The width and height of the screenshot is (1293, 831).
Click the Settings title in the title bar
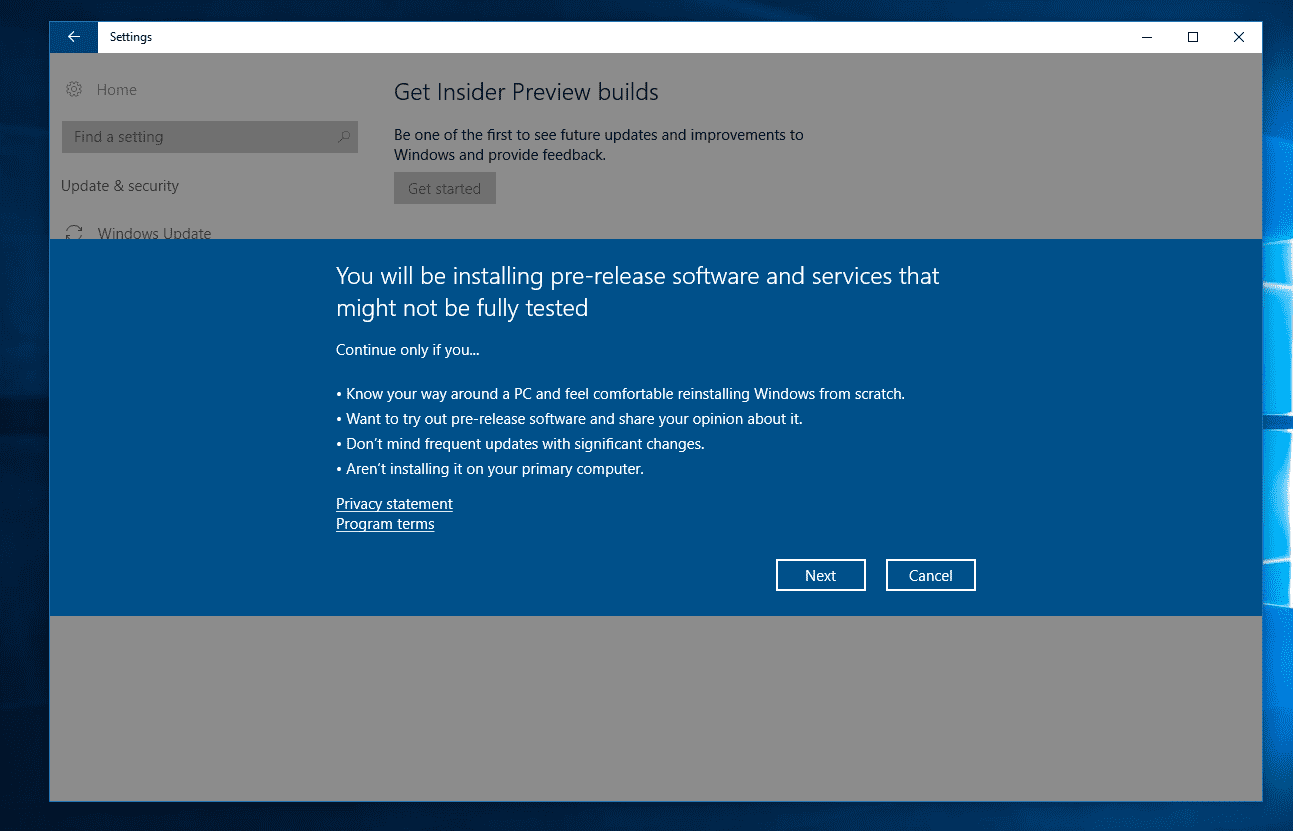point(131,37)
